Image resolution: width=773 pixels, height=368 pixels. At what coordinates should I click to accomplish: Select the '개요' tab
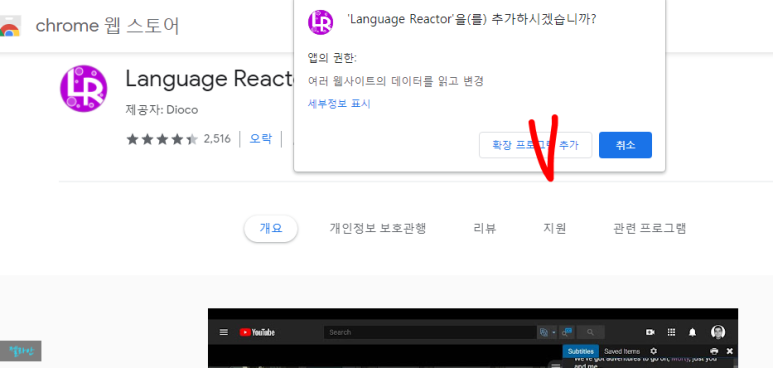(x=271, y=228)
